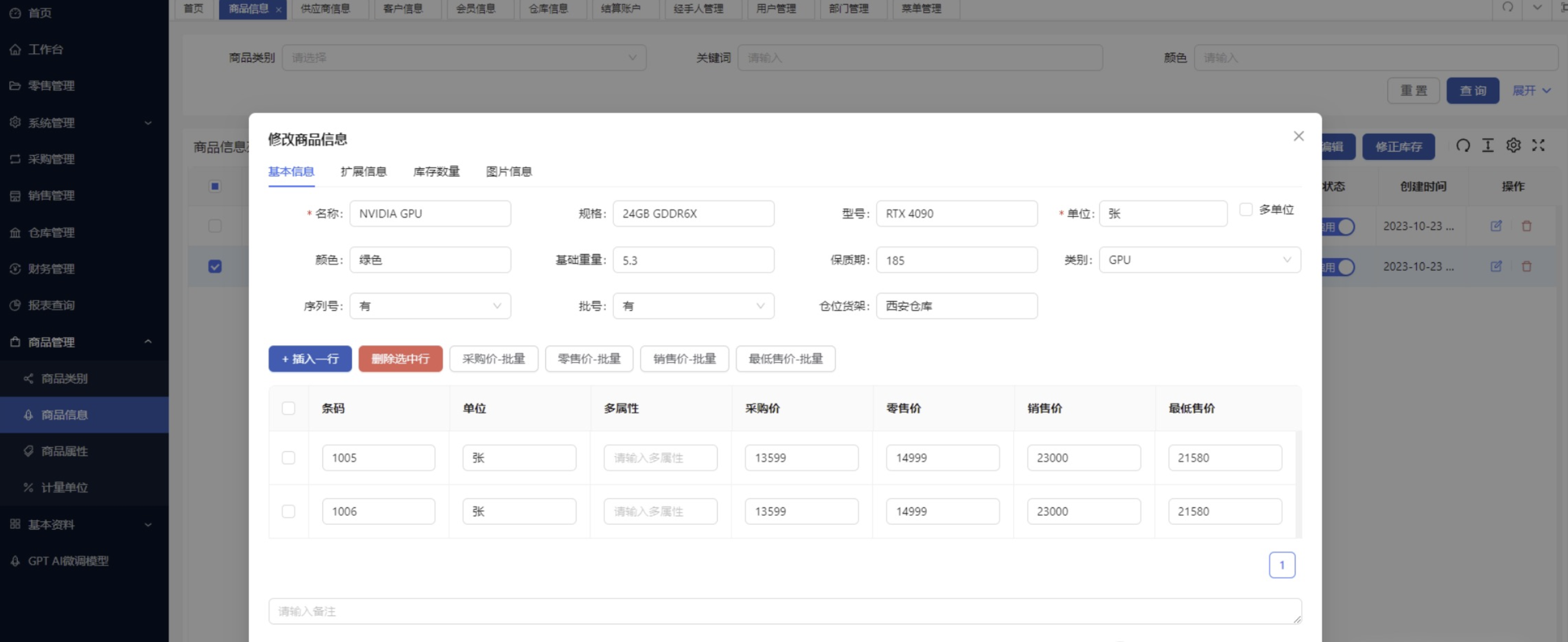Open the 类别 GPU dropdown
This screenshot has height=642, width=1568.
1200,260
